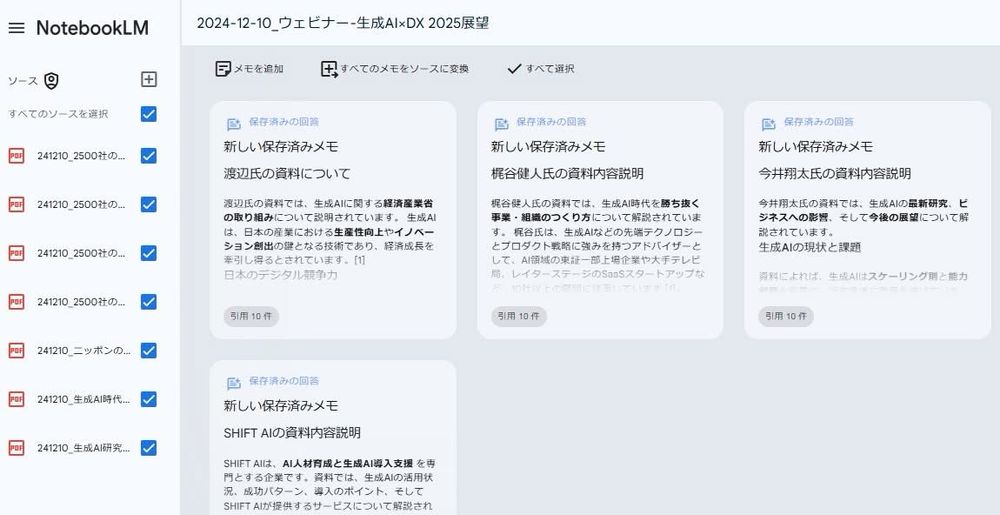Click the 保存済みの回答 icon on the 梶谷健人氏 card
Viewport: 1000px width, 515px height.
[x=501, y=124]
